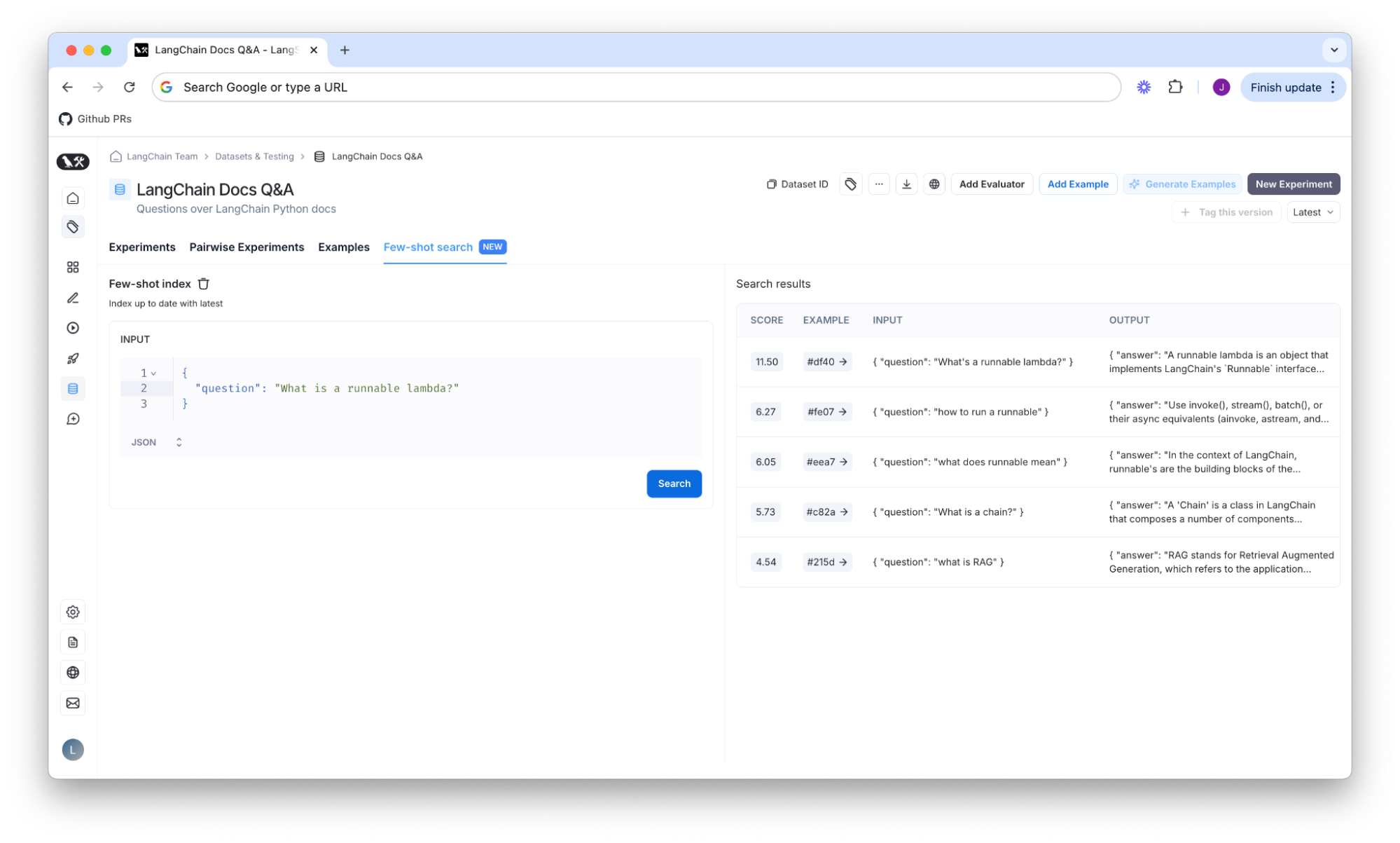Click the Search button
Screen dimensions: 1400x843
tap(674, 484)
